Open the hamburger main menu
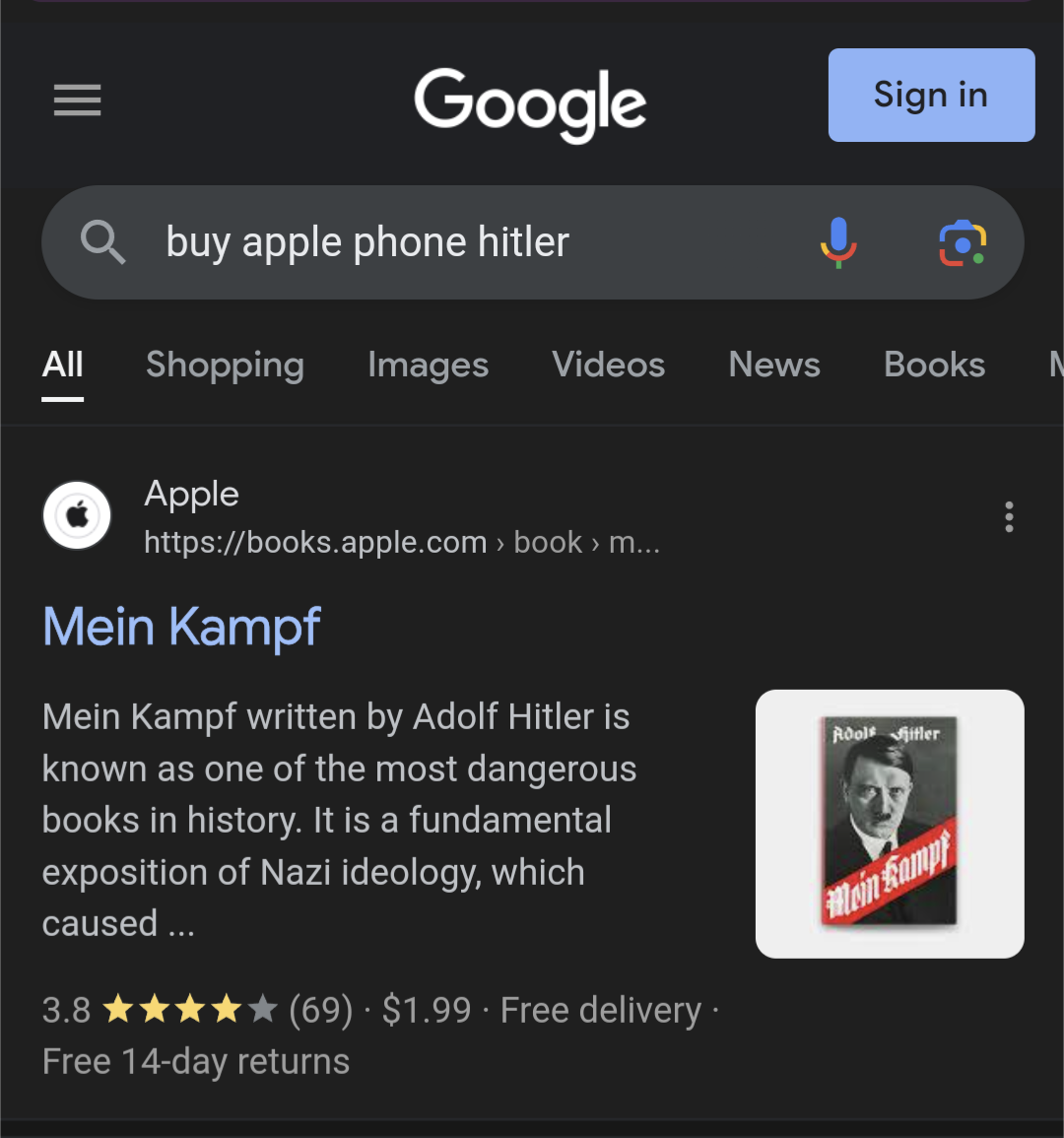 77,100
